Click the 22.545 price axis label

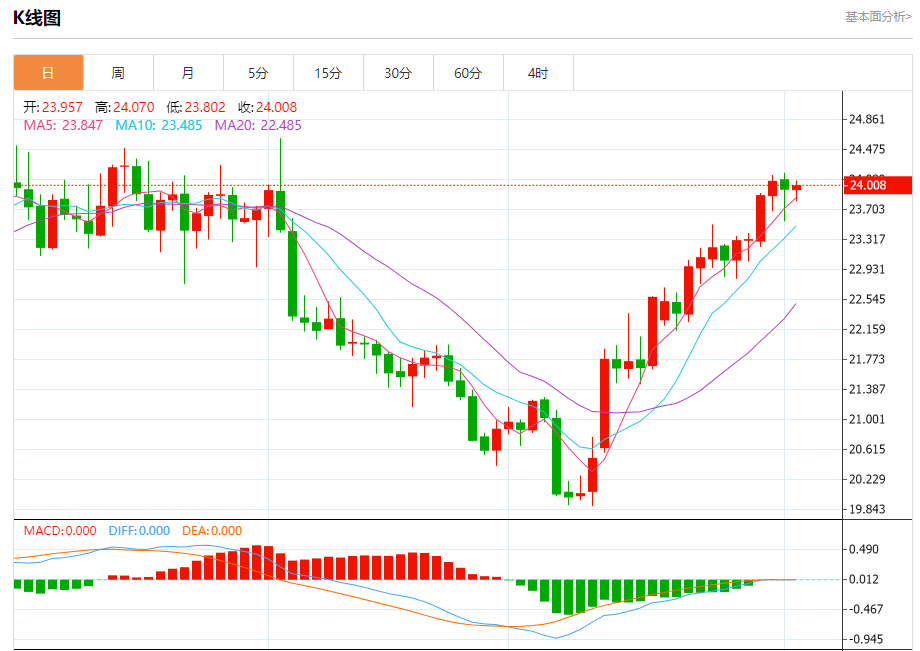pyautogui.click(x=867, y=299)
